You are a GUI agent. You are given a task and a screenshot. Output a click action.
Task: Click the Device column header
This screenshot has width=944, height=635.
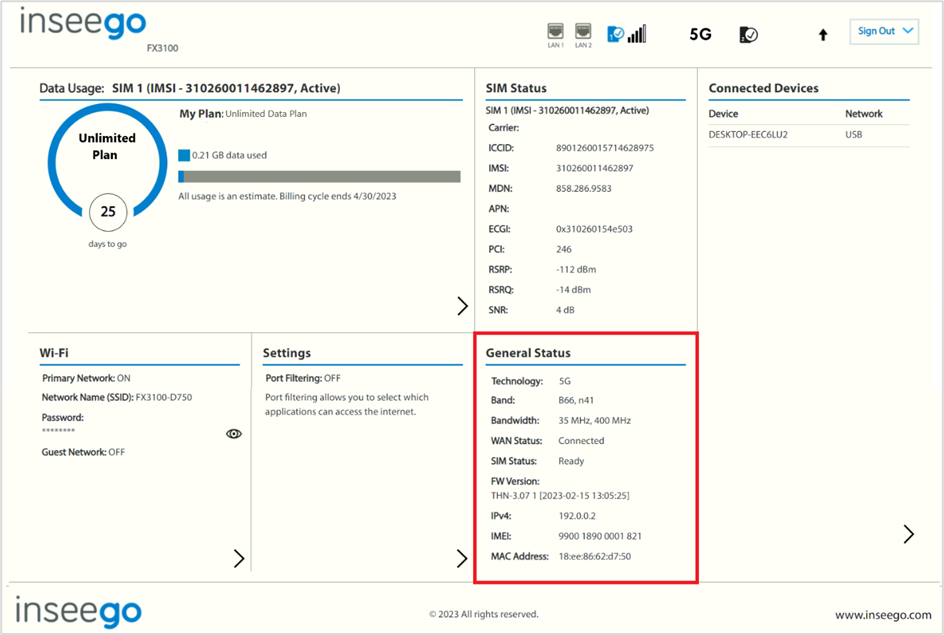[723, 114]
